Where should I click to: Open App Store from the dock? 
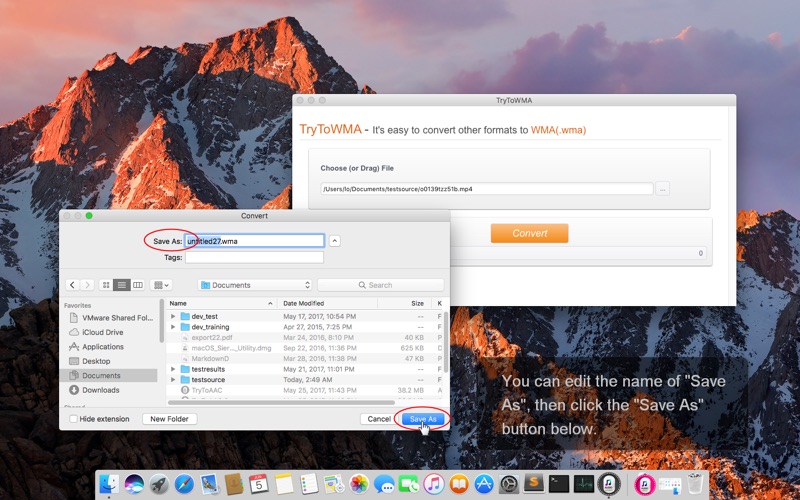coord(484,484)
